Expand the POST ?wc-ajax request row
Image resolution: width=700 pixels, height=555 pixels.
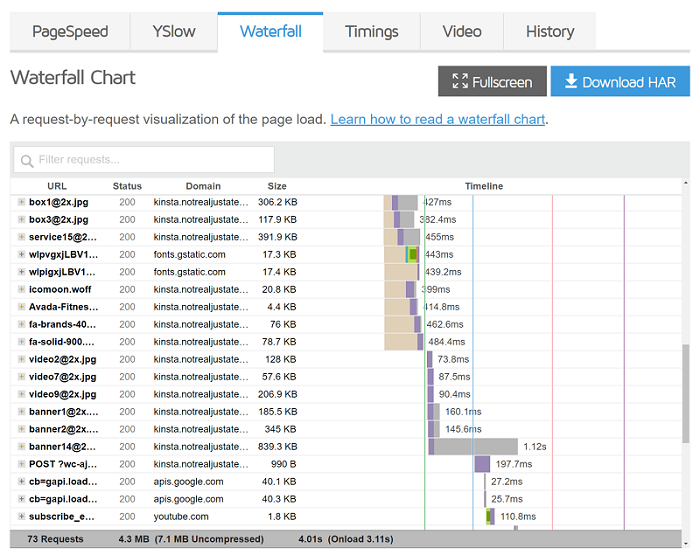pos(21,464)
